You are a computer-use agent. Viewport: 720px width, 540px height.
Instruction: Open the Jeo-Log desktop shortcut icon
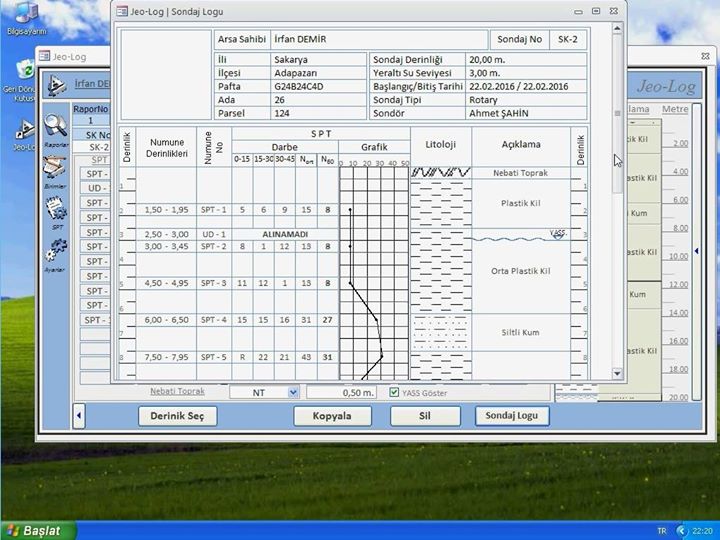(25, 129)
